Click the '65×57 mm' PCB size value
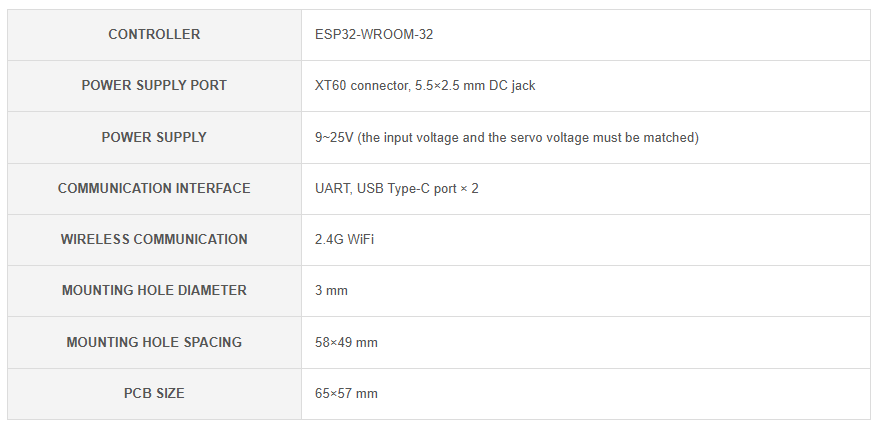 click(346, 393)
